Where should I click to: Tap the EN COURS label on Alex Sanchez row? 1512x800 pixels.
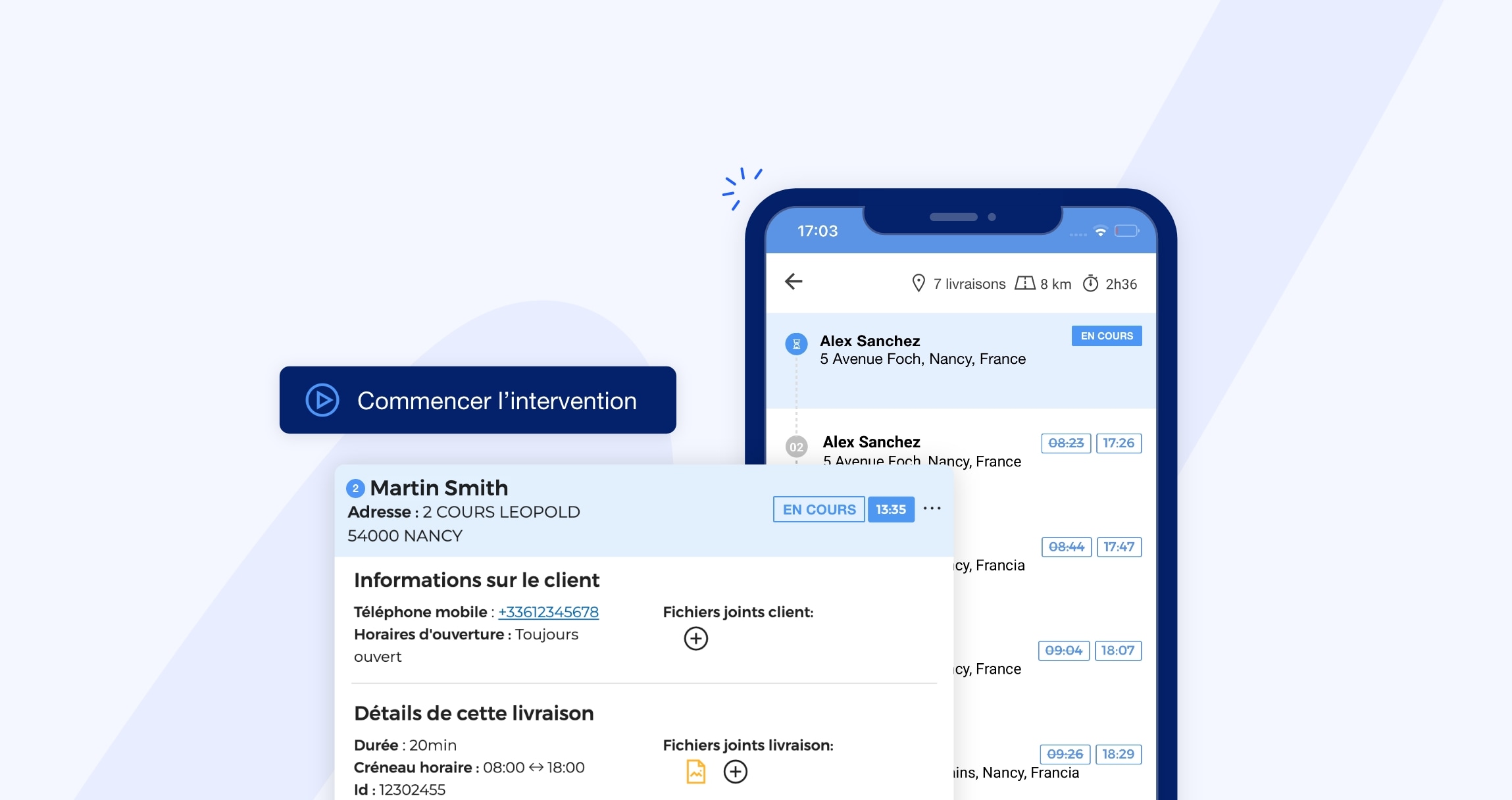1107,336
